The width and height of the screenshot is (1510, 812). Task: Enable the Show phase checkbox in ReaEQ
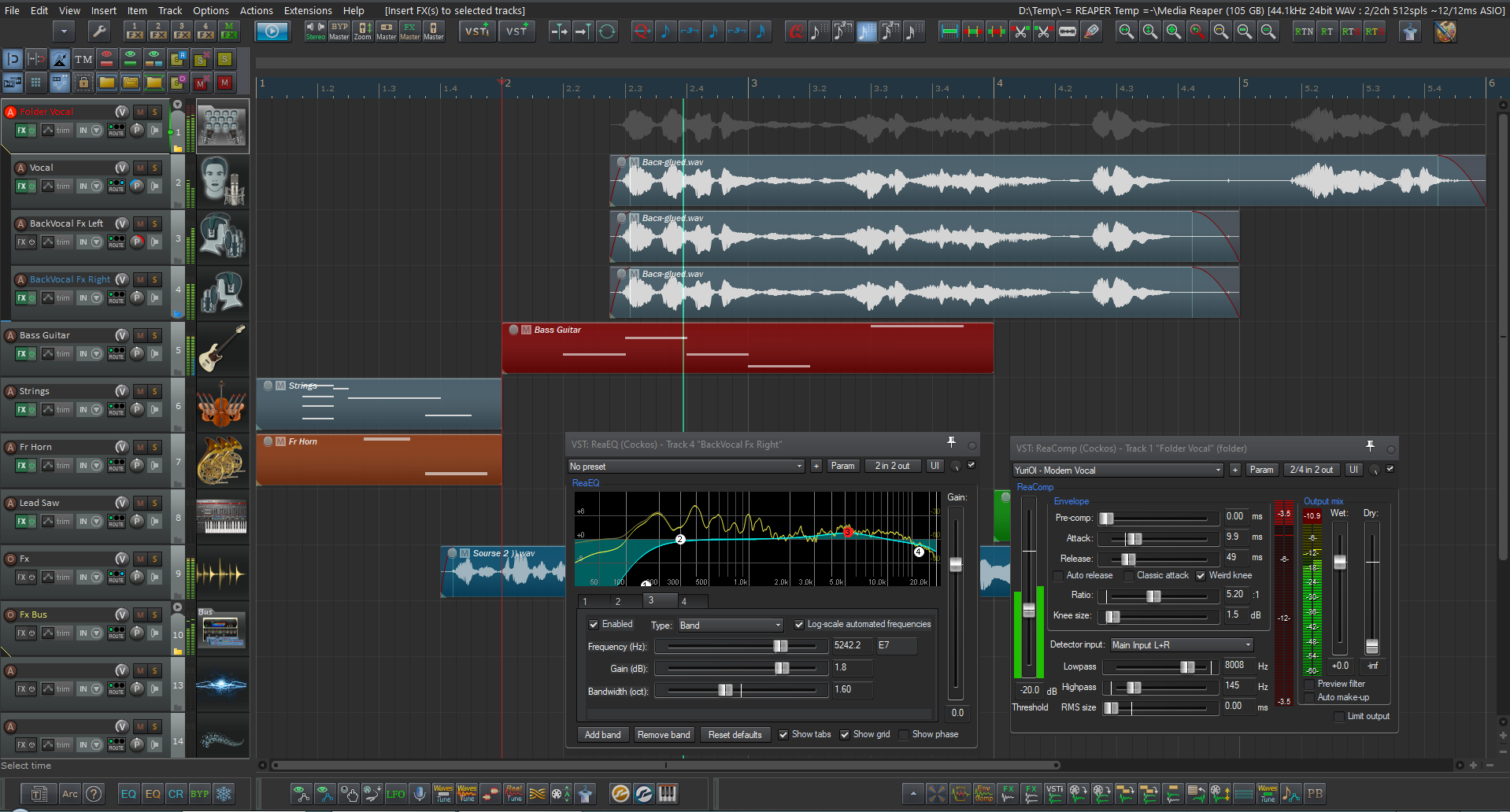pyautogui.click(x=905, y=735)
